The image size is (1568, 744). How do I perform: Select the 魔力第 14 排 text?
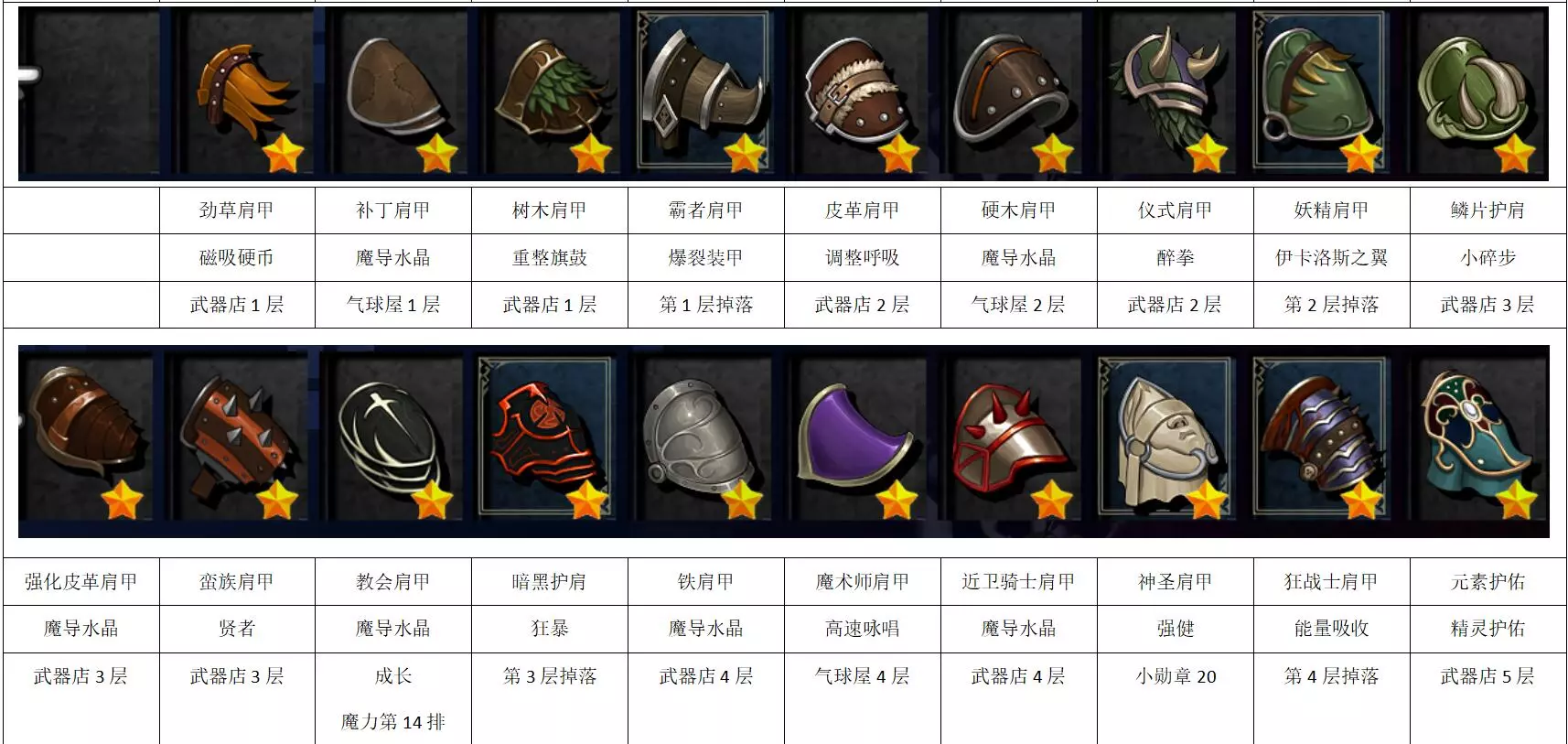click(393, 722)
